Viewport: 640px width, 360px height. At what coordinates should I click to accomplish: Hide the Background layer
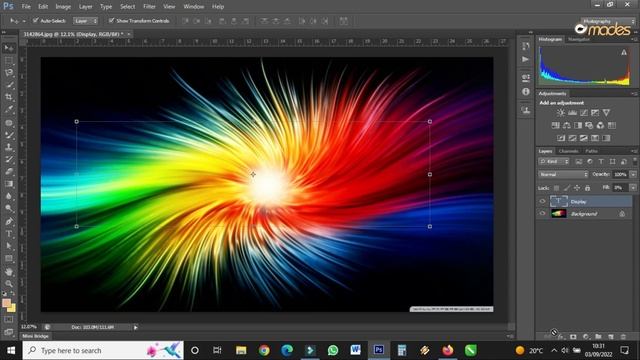point(542,213)
